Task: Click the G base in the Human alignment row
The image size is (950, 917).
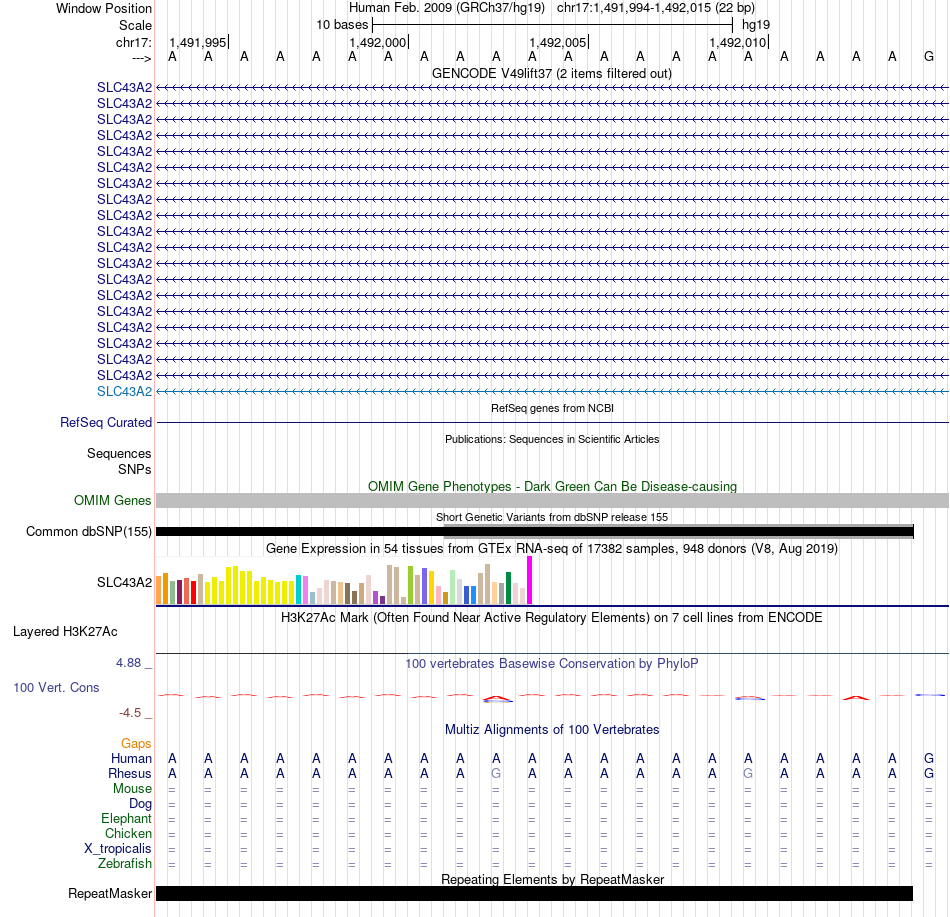Action: 928,758
